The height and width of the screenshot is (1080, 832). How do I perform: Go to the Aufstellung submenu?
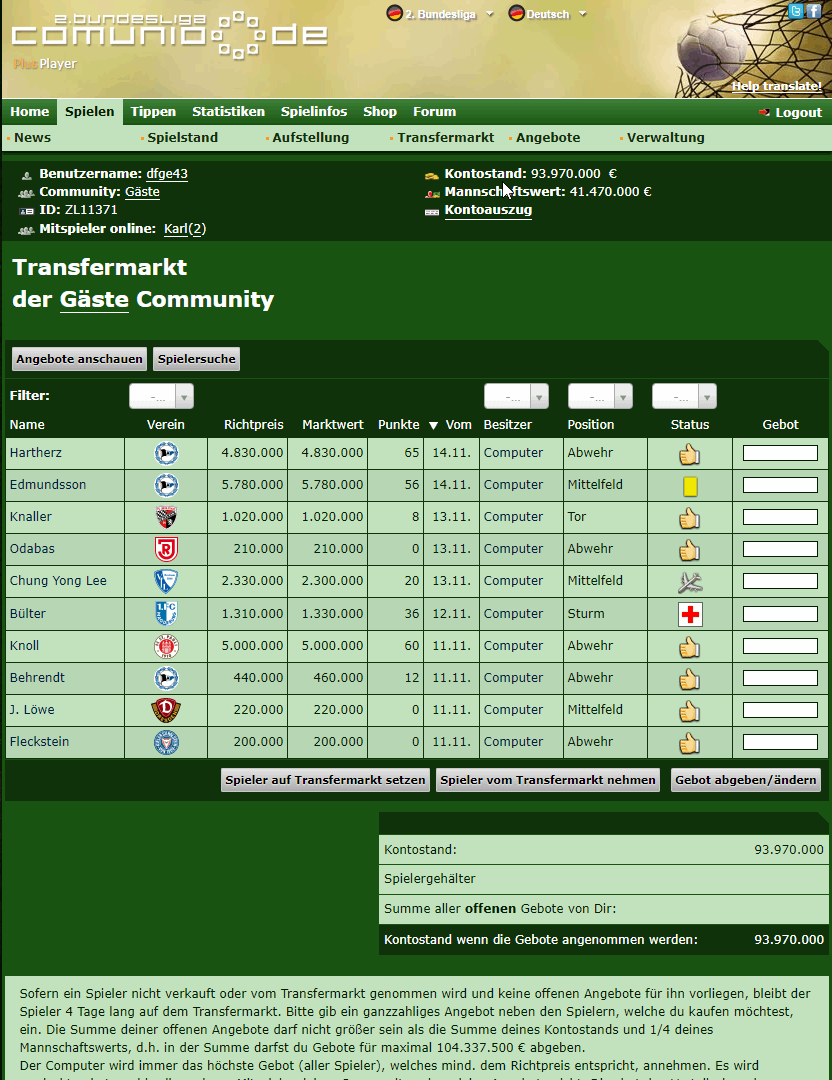(x=310, y=138)
